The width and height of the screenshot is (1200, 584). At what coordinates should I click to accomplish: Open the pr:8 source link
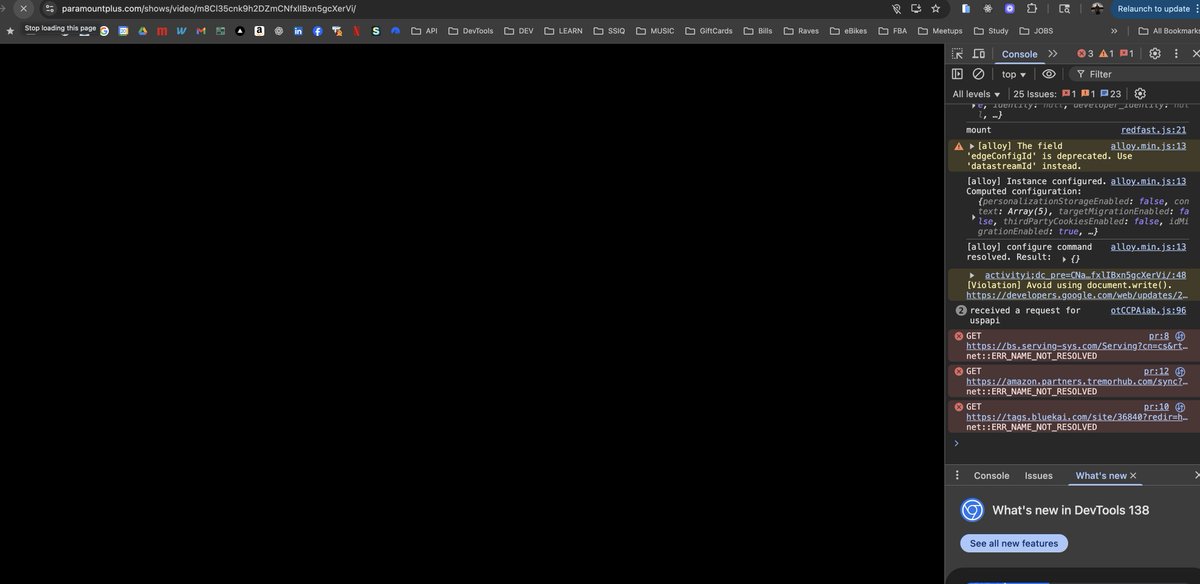click(x=1159, y=336)
